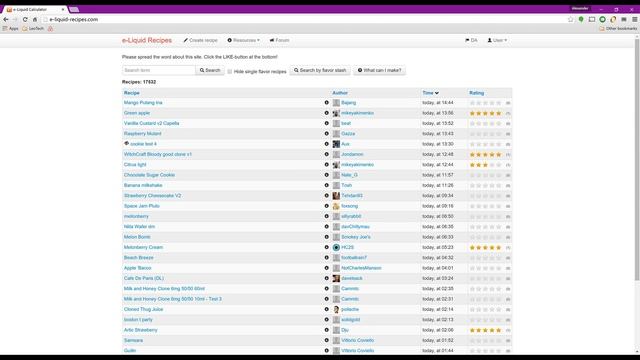Reload the page in browser
Viewport: 640px width, 360px height.
pyautogui.click(x=25, y=19)
